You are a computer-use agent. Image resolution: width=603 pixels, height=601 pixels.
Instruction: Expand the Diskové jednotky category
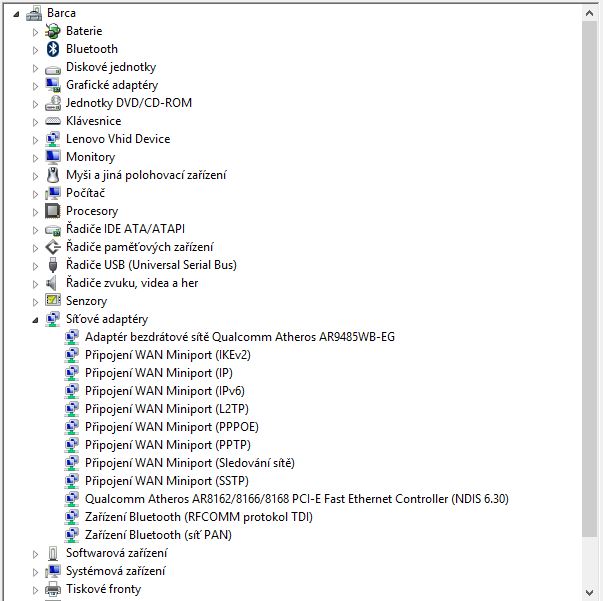click(x=35, y=68)
